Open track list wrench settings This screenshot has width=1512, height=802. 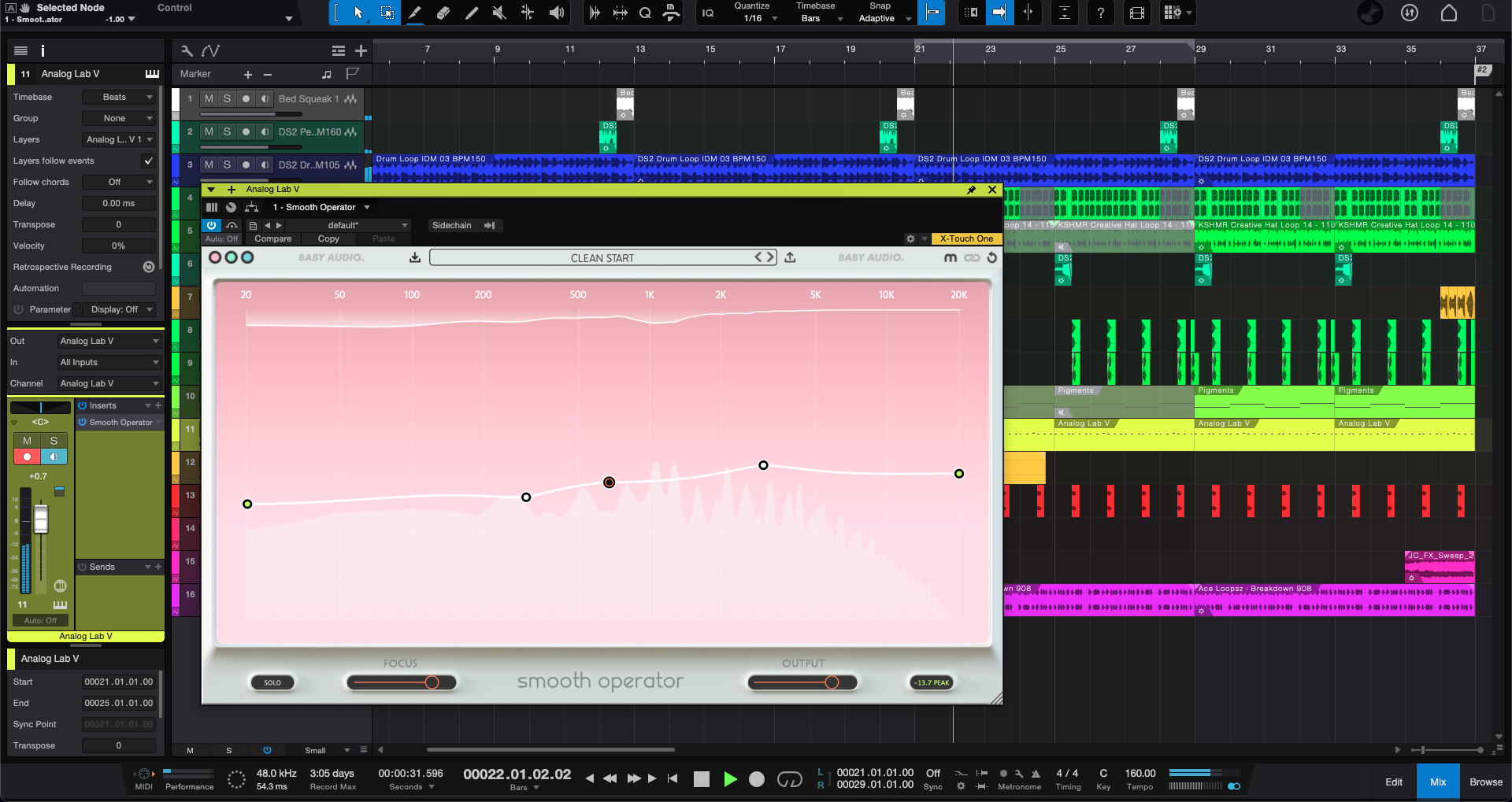coord(187,51)
